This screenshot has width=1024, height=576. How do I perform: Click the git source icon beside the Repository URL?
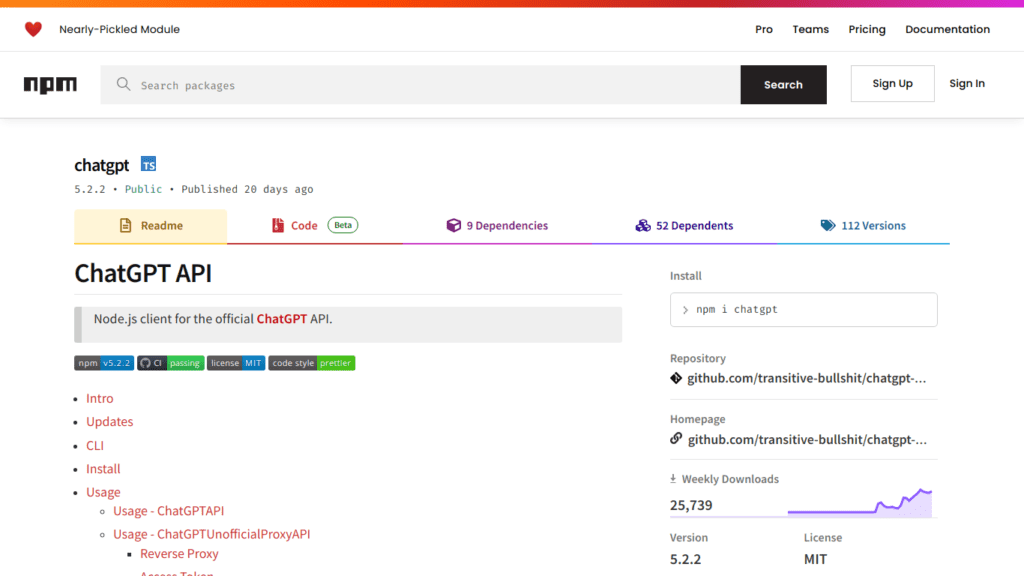click(x=678, y=378)
